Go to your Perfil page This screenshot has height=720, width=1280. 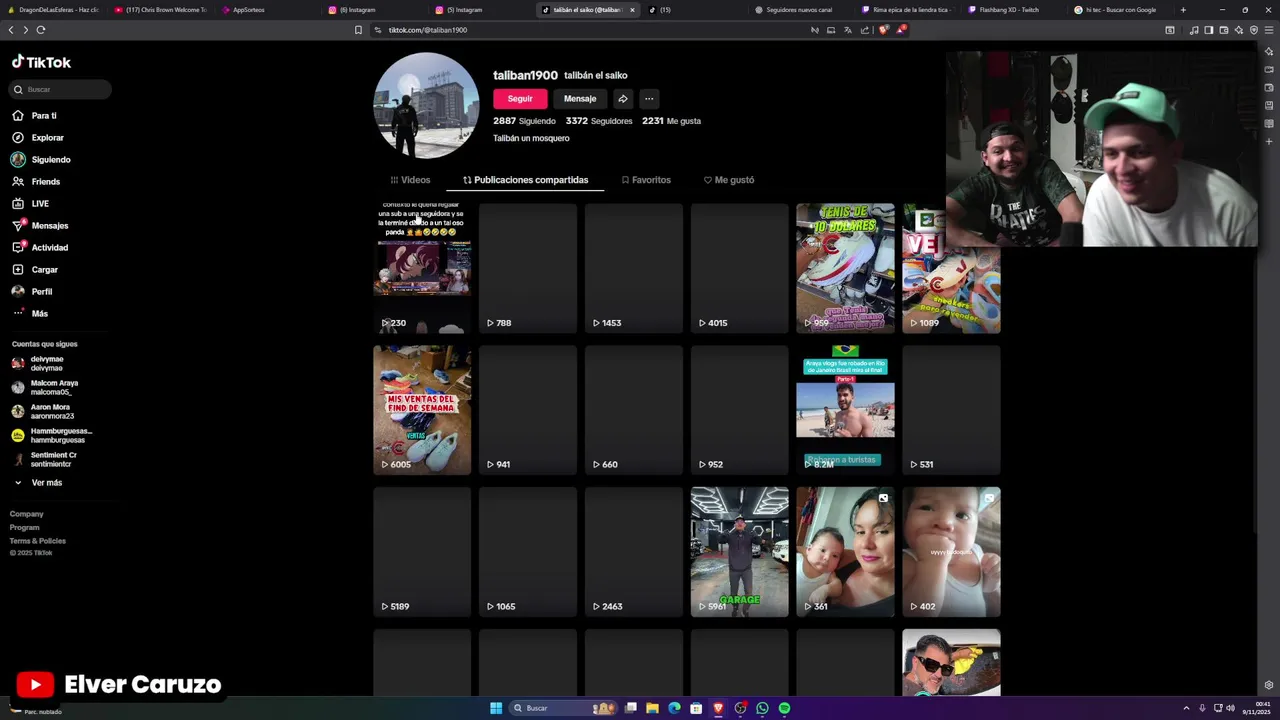point(33,292)
